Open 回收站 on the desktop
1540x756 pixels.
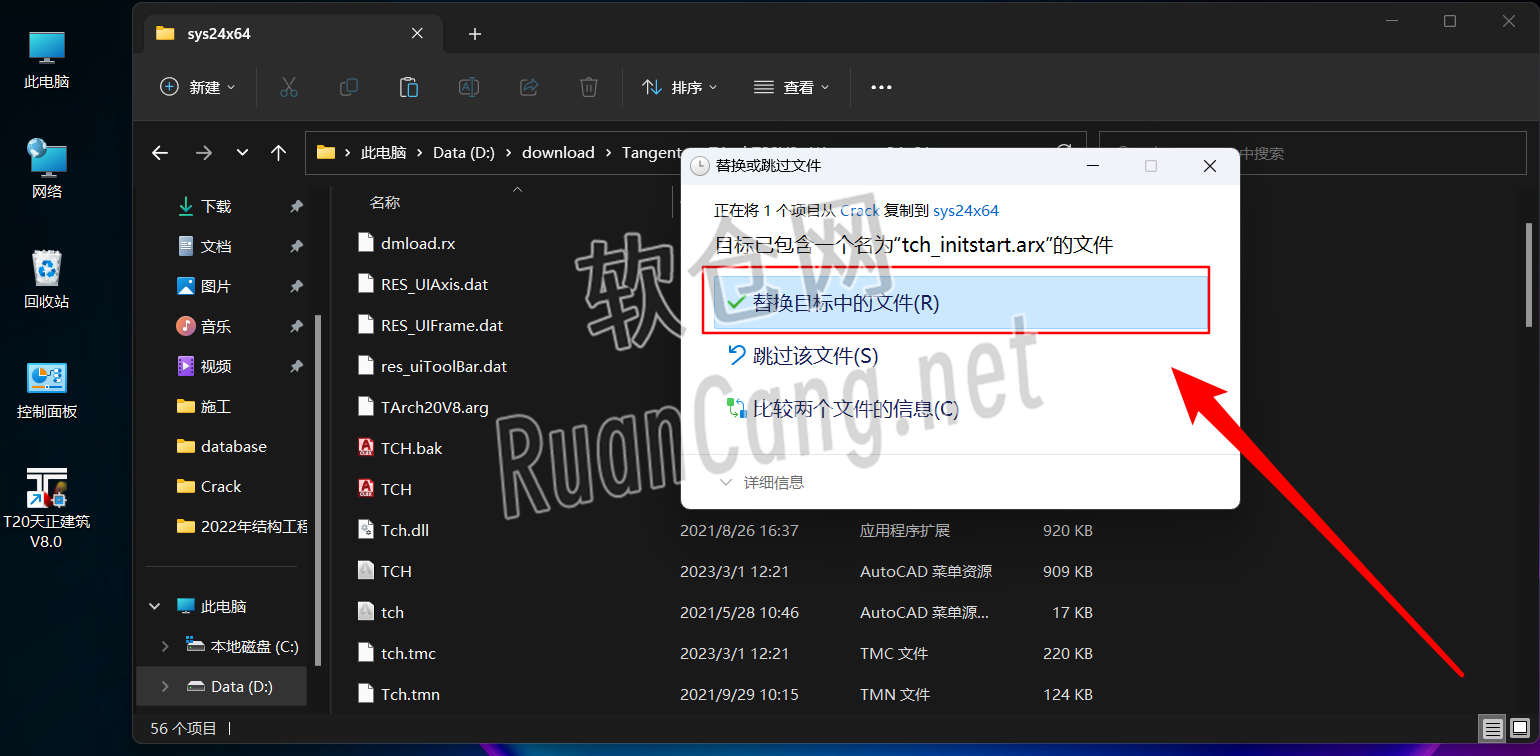(46, 285)
